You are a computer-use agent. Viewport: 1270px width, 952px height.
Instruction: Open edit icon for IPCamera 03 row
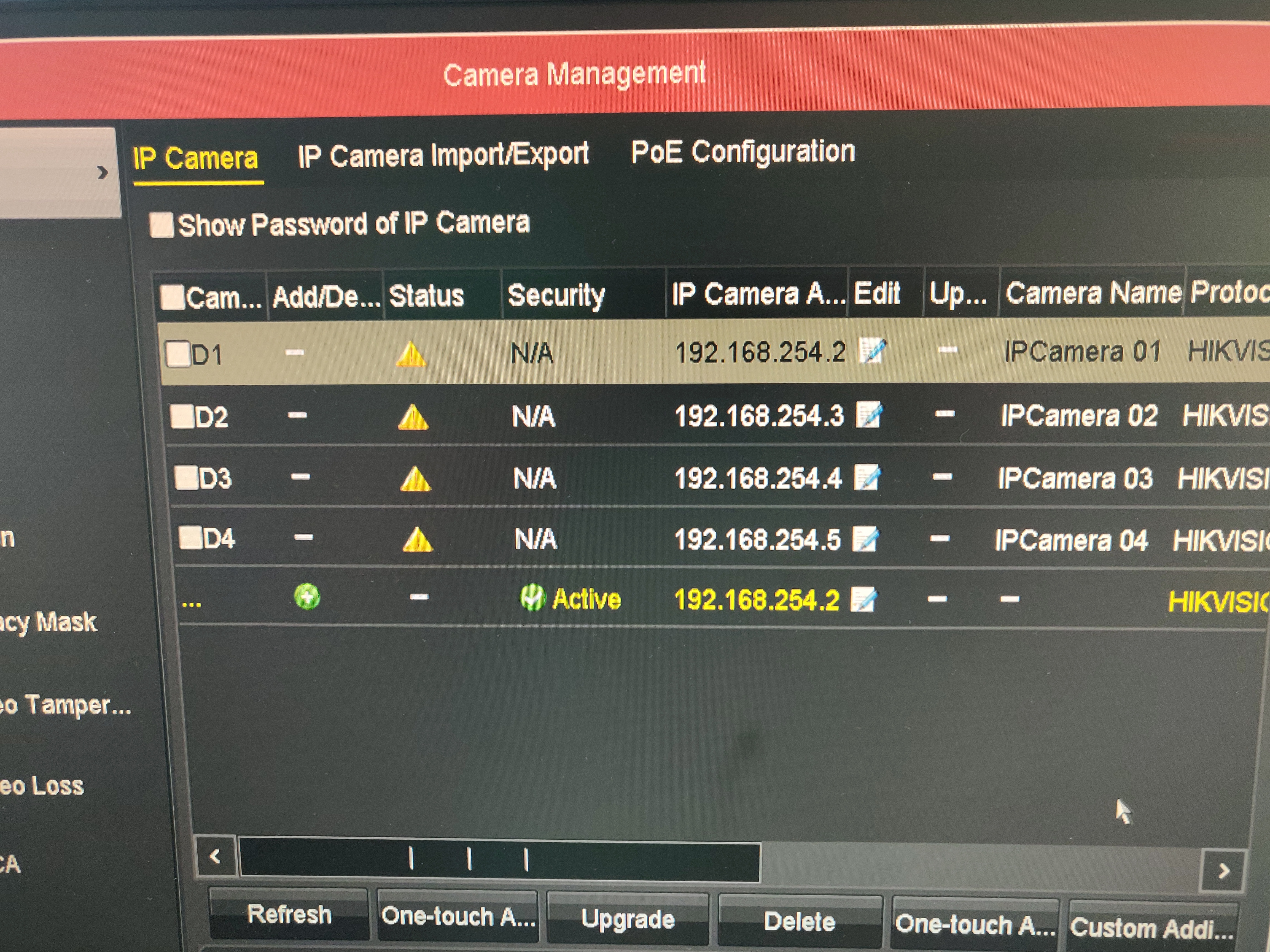(x=867, y=477)
